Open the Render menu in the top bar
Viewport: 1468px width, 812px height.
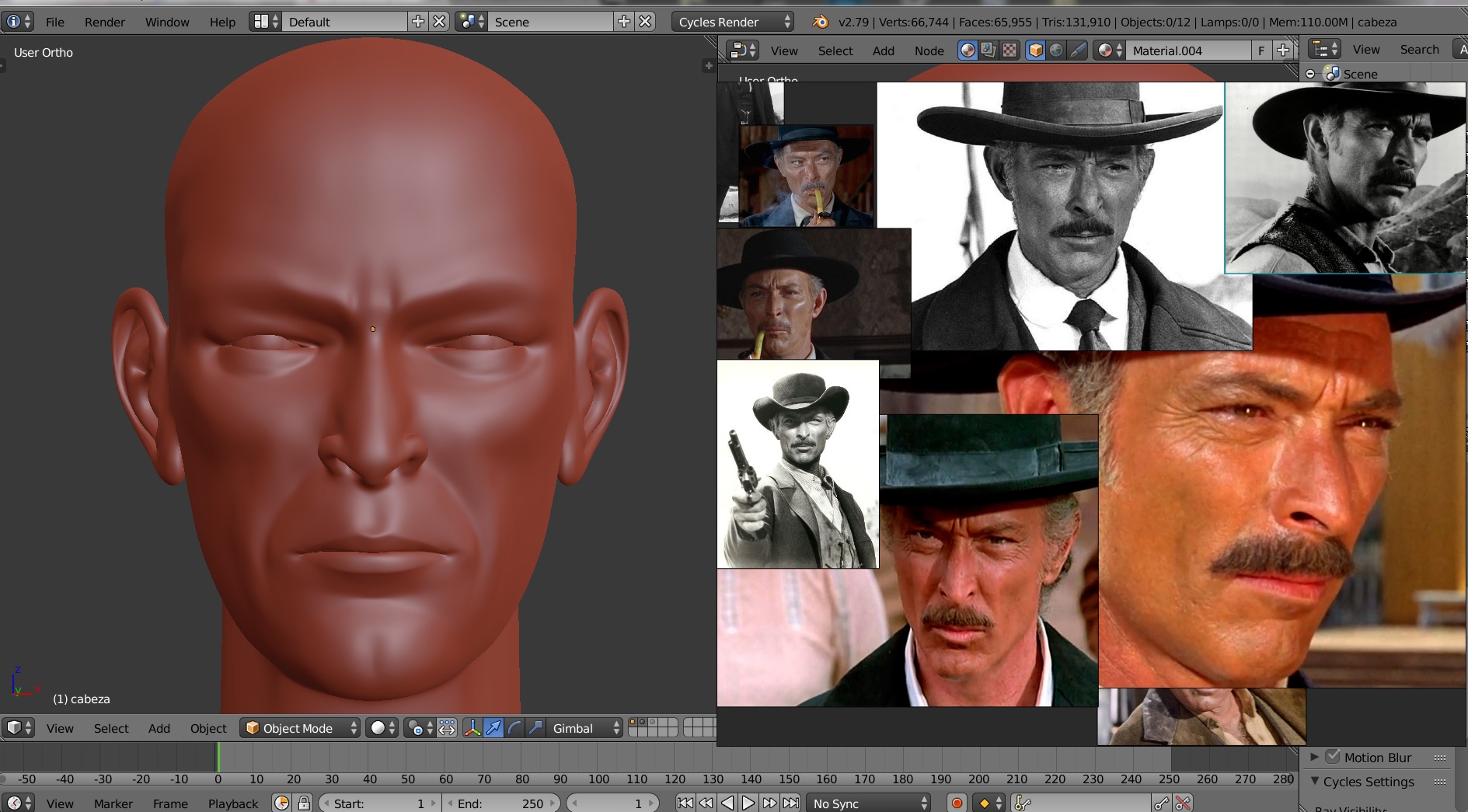click(105, 22)
